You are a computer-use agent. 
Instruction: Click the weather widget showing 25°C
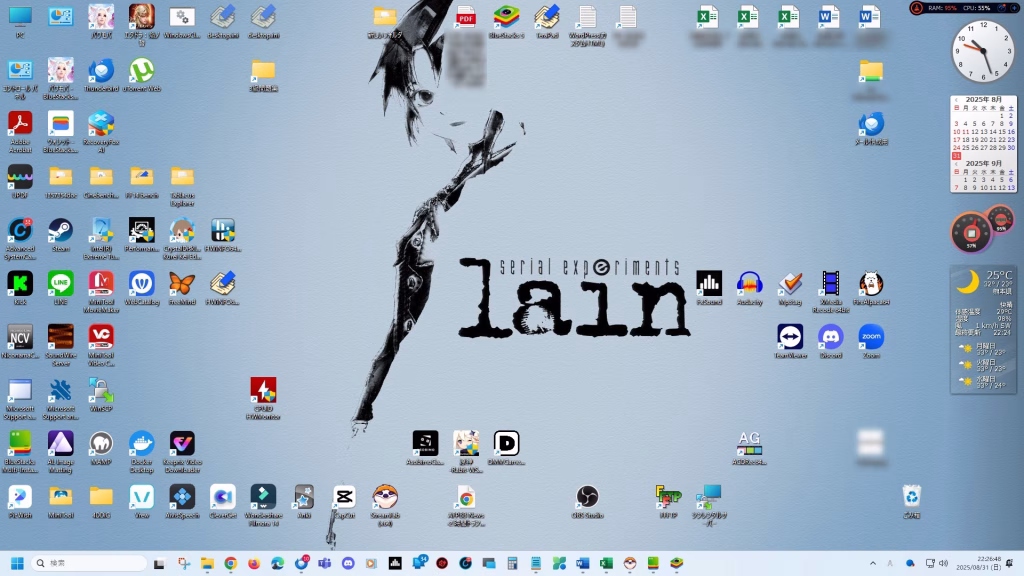[x=984, y=329]
